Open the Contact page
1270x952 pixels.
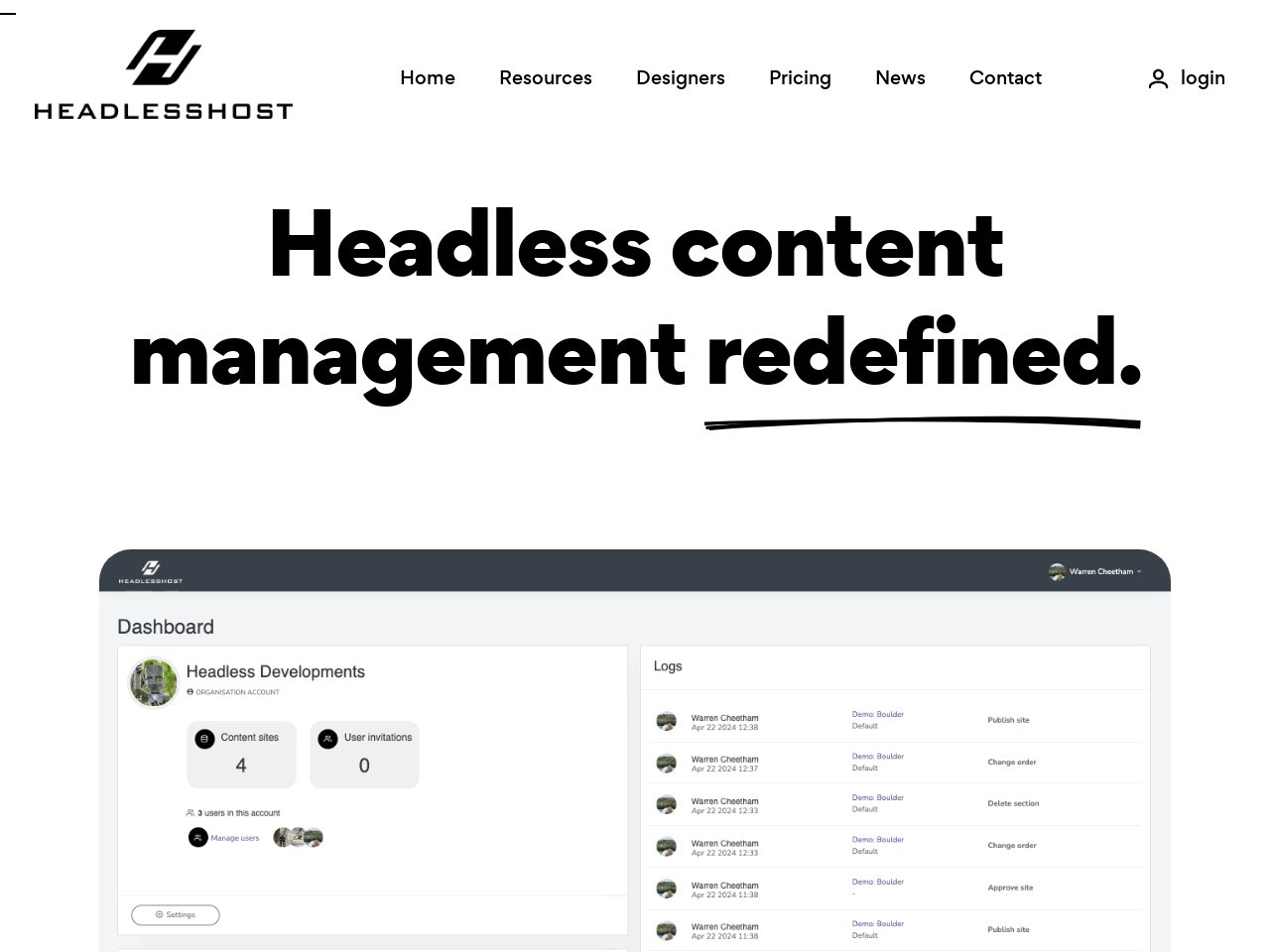click(1005, 77)
